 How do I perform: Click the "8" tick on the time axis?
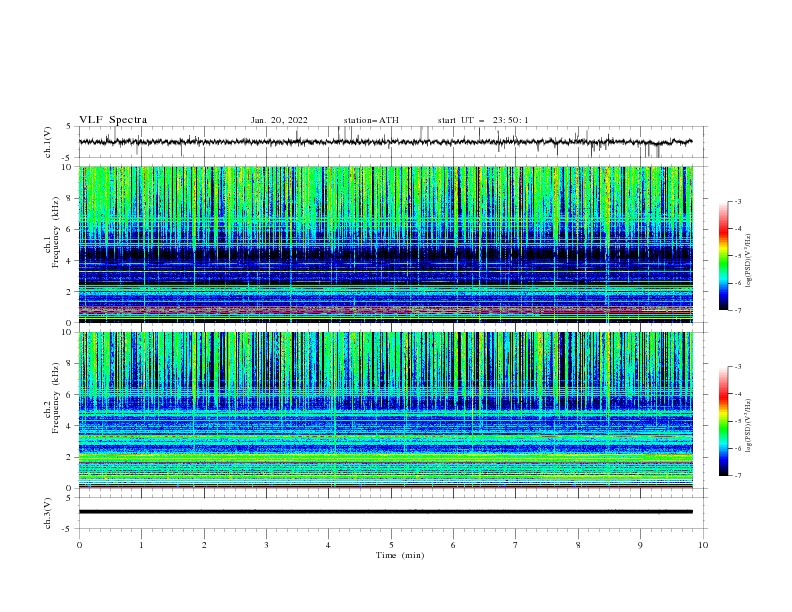(578, 545)
